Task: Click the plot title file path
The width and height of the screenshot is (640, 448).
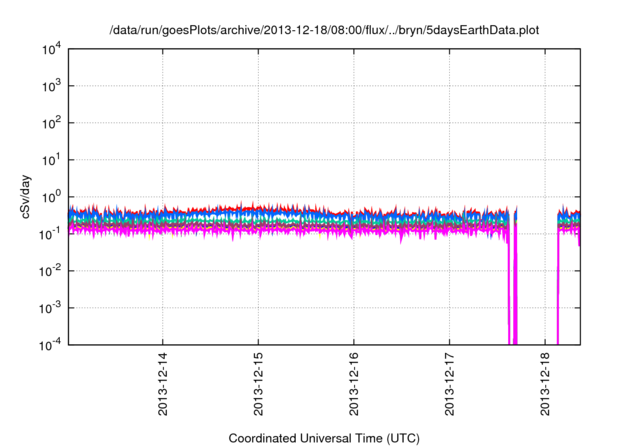Action: pos(324,30)
